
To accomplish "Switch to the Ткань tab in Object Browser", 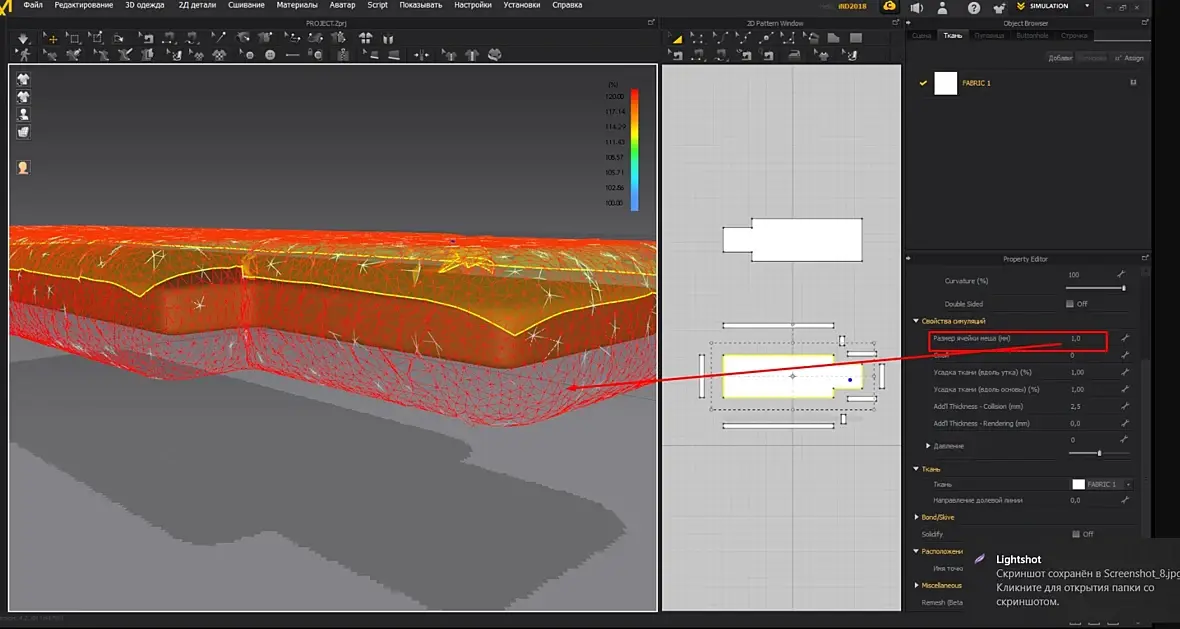I will (952, 35).
